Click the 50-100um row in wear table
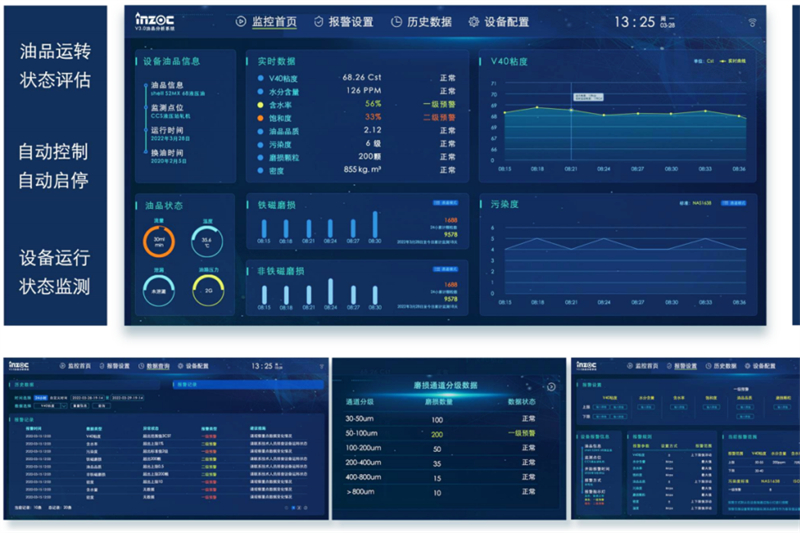This screenshot has height=533, width=800. coord(437,434)
